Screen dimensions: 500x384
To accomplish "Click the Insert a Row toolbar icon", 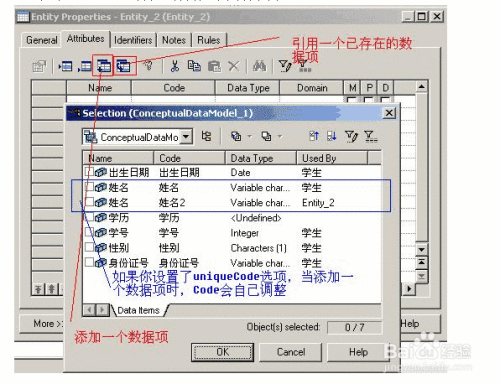I will pyautogui.click(x=66, y=66).
